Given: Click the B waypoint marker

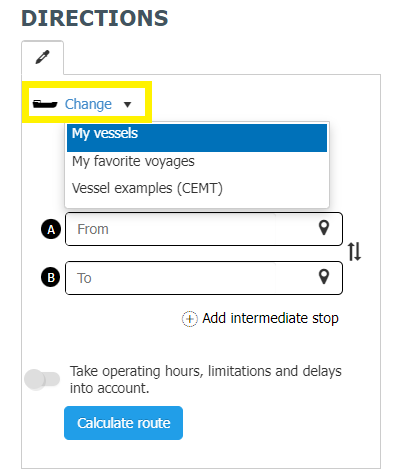Looking at the screenshot, I should point(51,277).
